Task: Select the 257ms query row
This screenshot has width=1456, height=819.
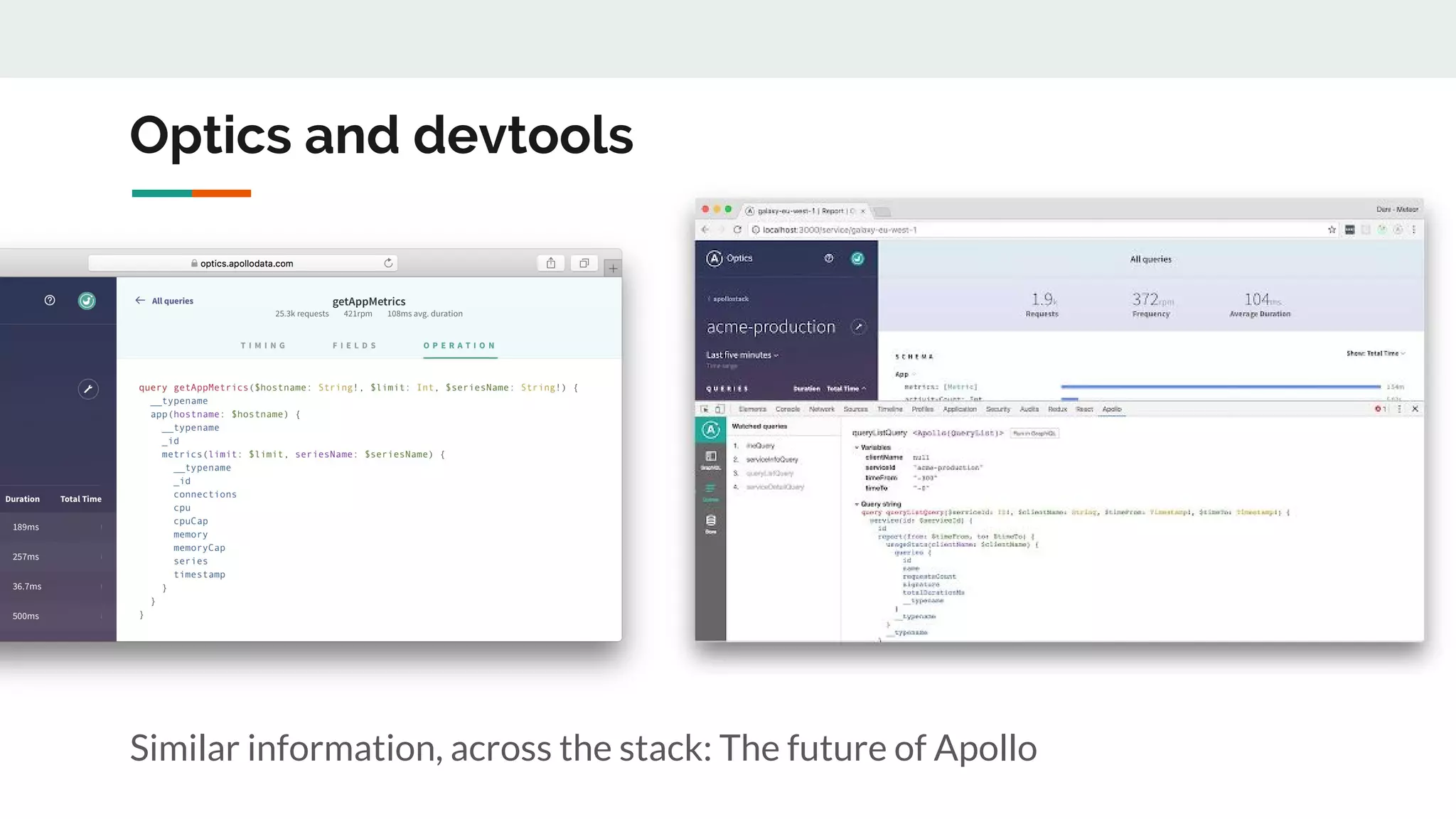Action: click(58, 557)
